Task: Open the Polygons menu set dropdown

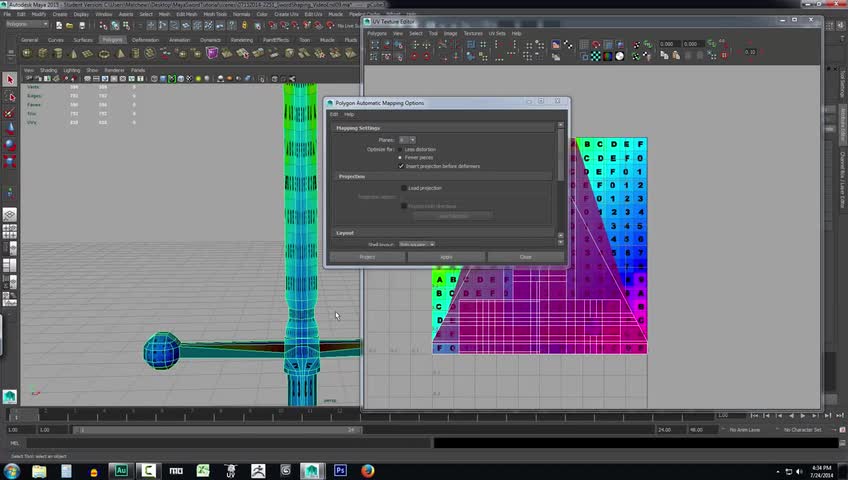Action: coord(26,24)
